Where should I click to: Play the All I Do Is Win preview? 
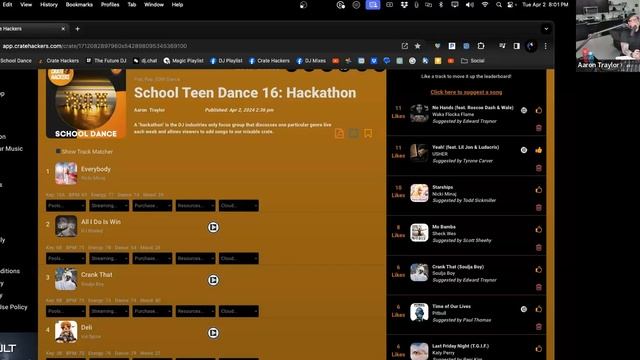pos(213,227)
